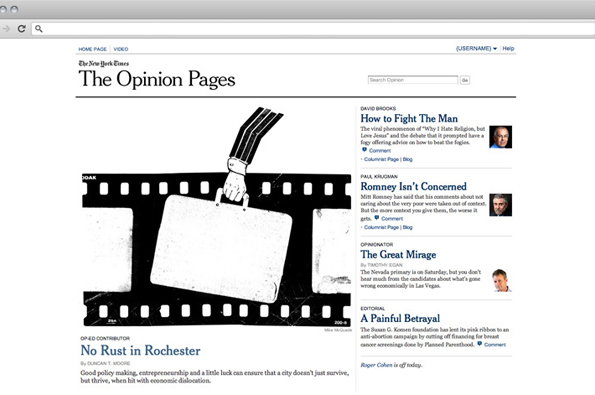This screenshot has width=595, height=395.
Task: Click the window zoom traffic-light button
Action: pyautogui.click(x=14, y=9)
